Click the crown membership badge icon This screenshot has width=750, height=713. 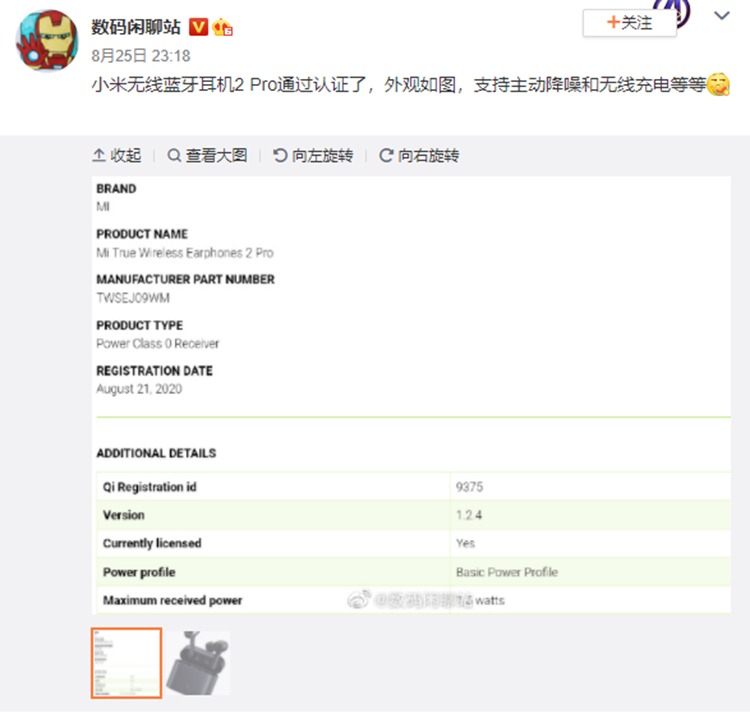click(x=222, y=27)
